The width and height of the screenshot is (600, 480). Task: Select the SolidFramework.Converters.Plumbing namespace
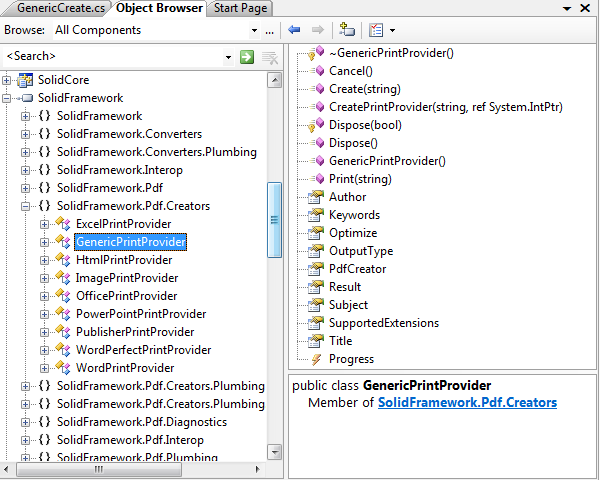(x=157, y=152)
